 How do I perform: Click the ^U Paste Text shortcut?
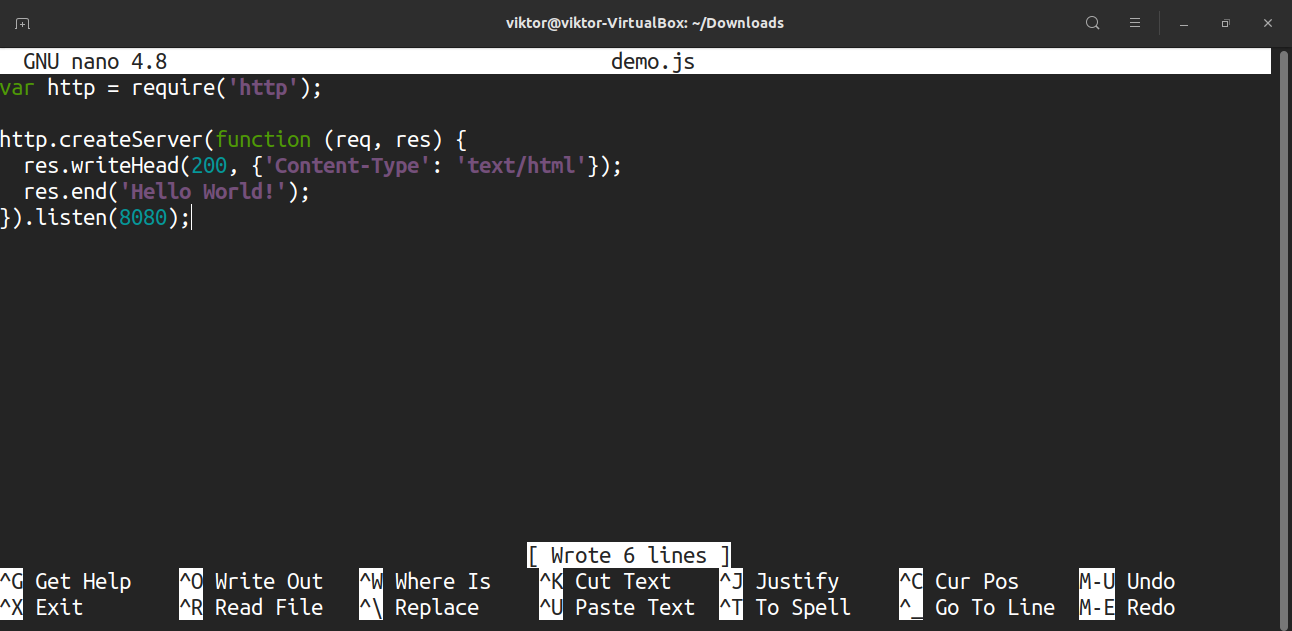click(617, 608)
